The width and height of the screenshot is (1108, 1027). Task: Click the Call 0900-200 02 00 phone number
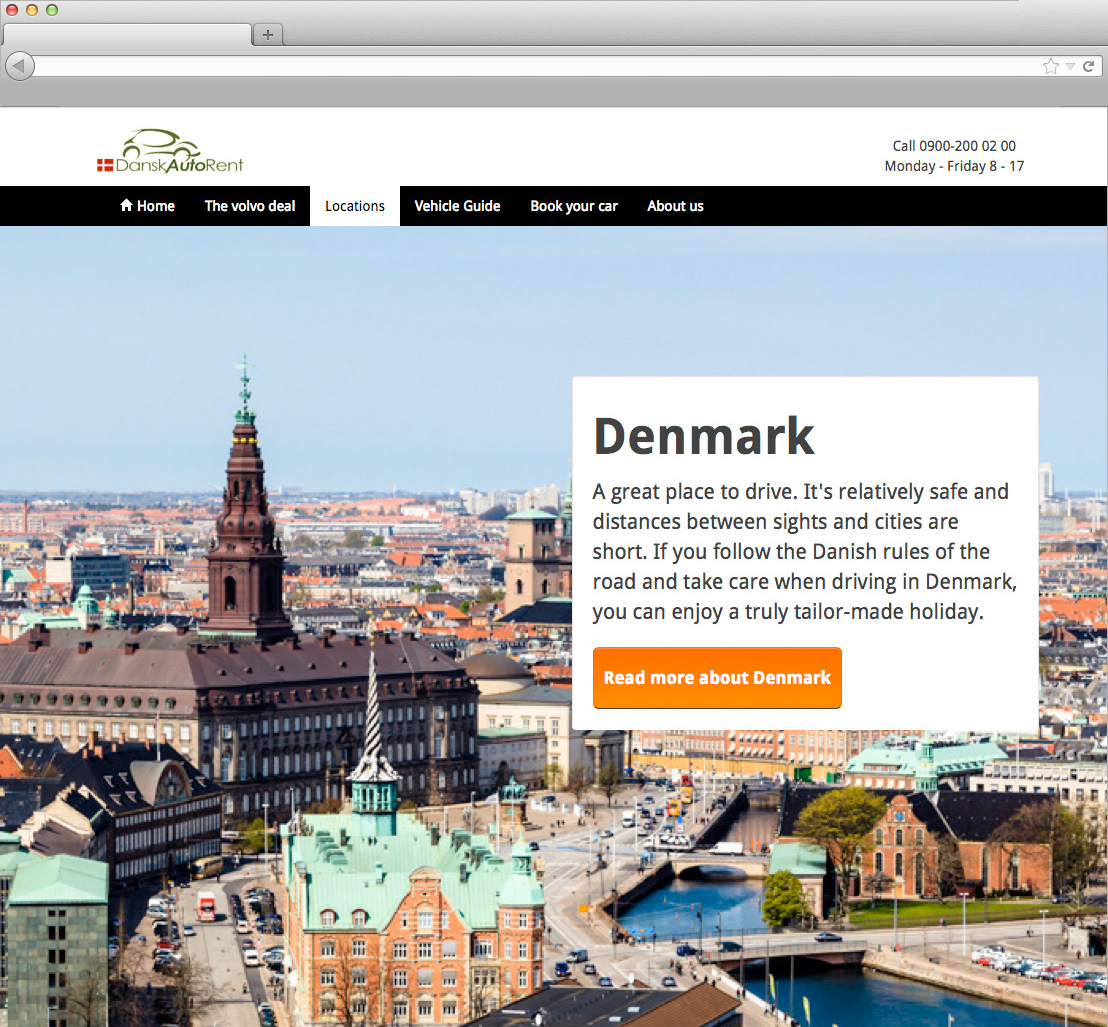click(954, 146)
